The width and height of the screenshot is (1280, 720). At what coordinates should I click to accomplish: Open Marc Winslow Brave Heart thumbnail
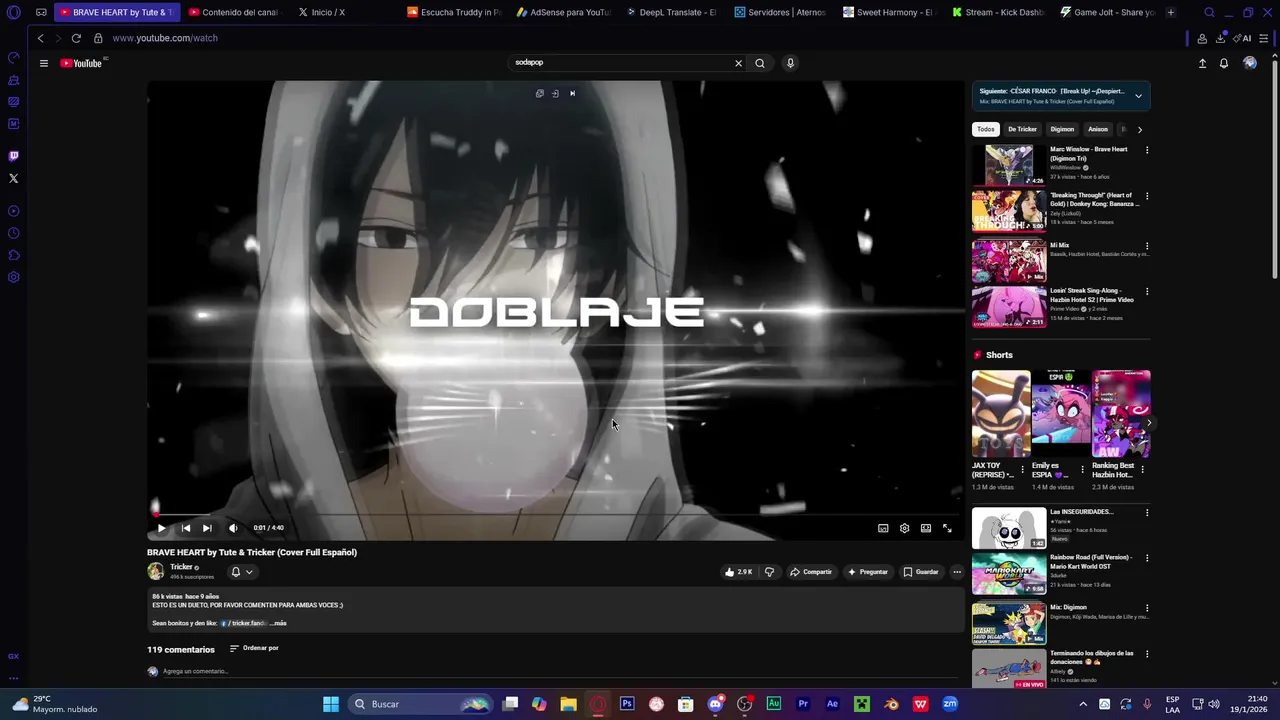pos(1009,165)
